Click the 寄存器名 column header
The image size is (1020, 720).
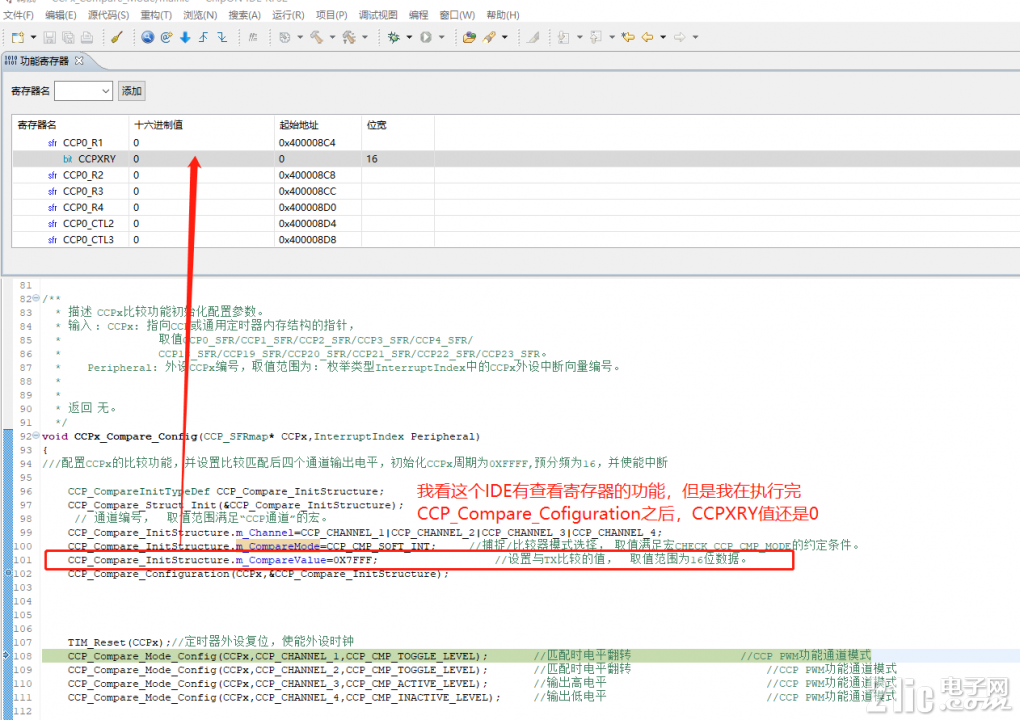(70, 125)
